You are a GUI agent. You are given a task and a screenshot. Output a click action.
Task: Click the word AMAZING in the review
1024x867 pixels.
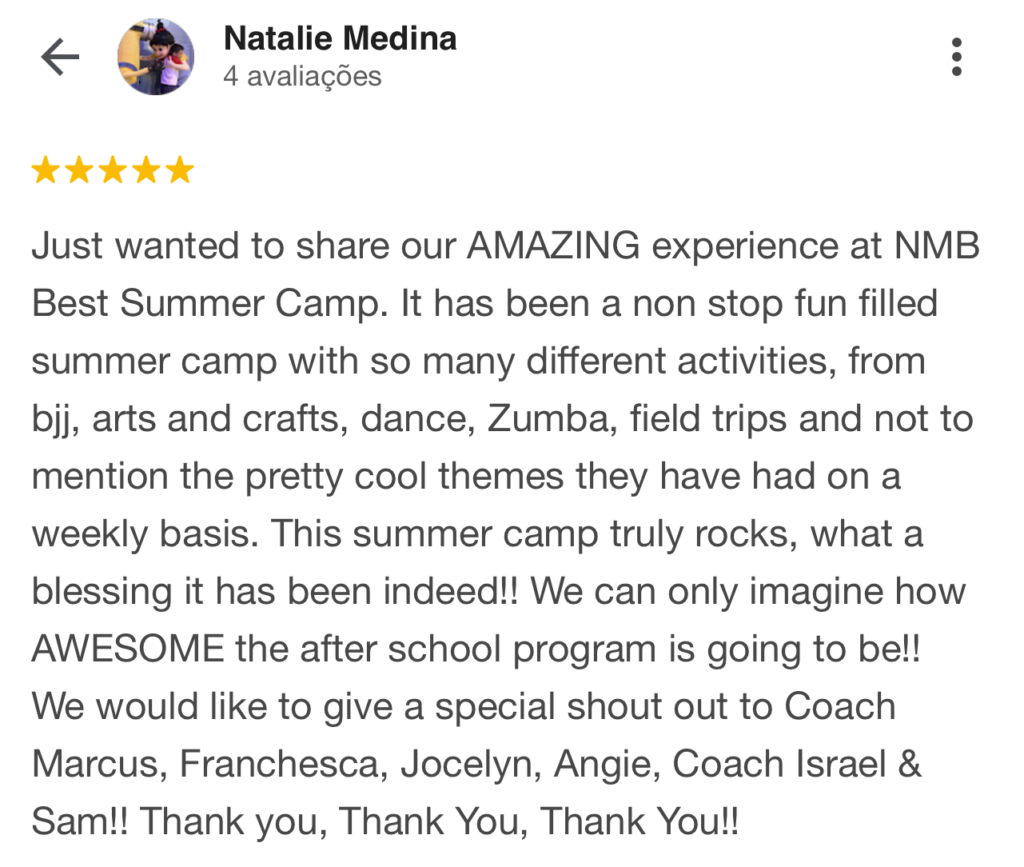553,246
